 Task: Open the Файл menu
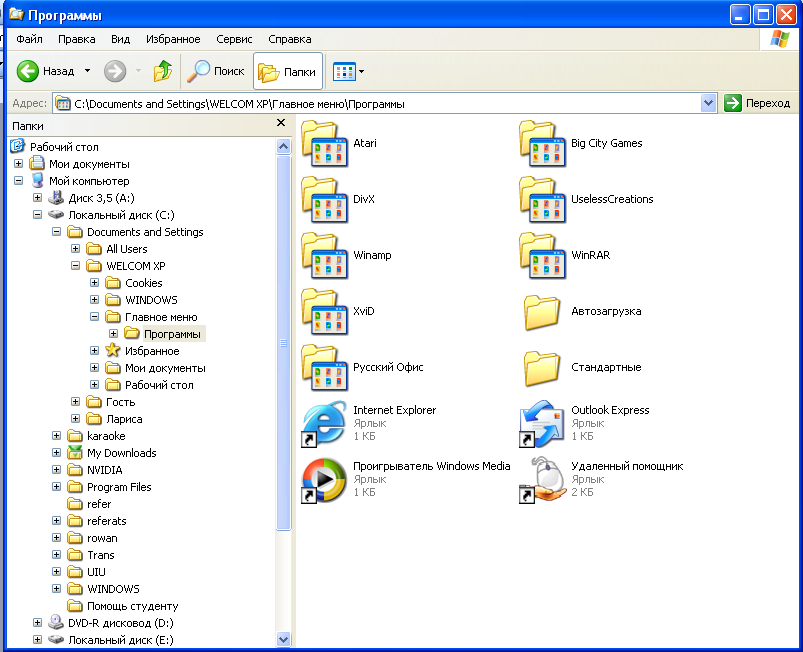click(29, 39)
